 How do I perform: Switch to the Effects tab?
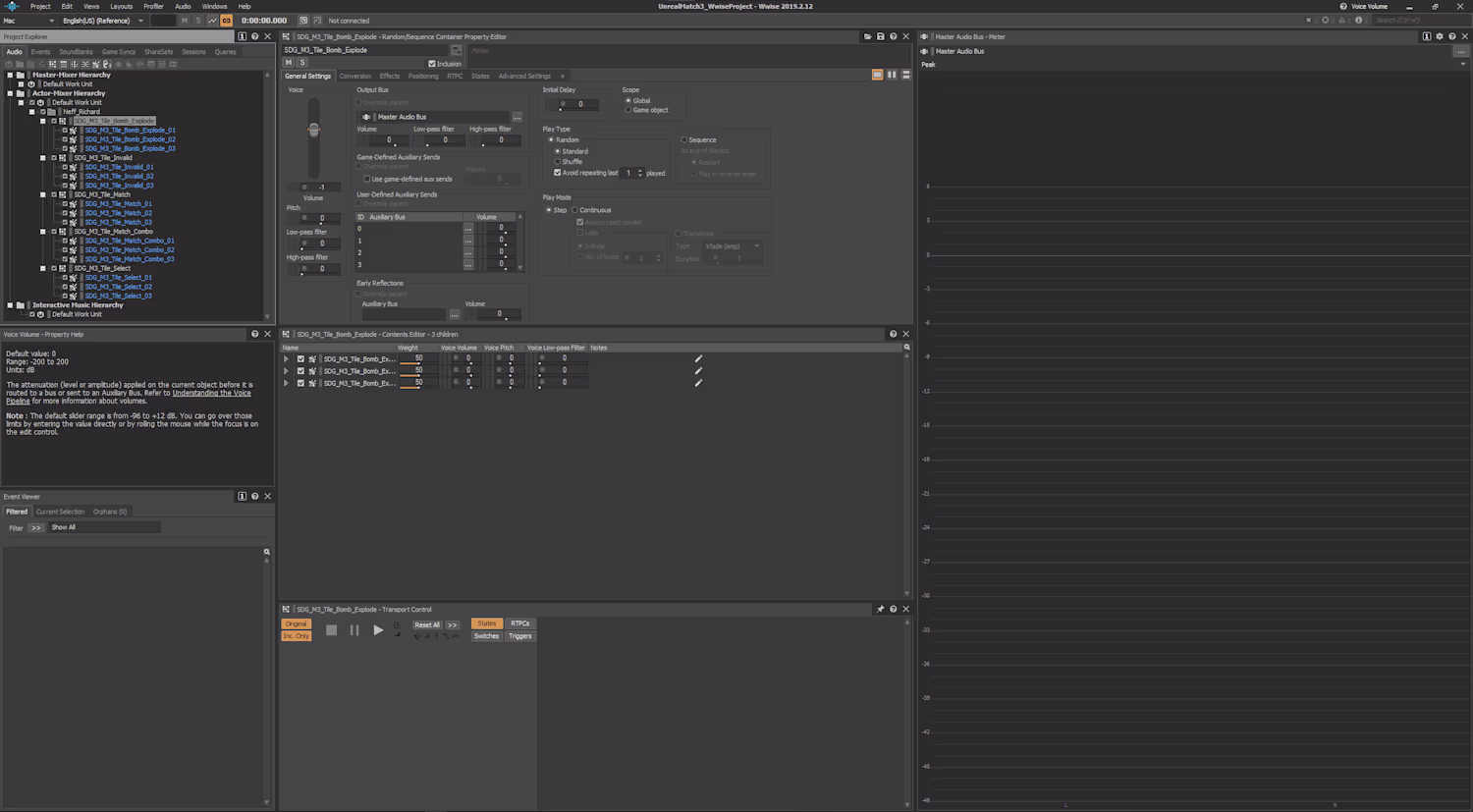390,76
